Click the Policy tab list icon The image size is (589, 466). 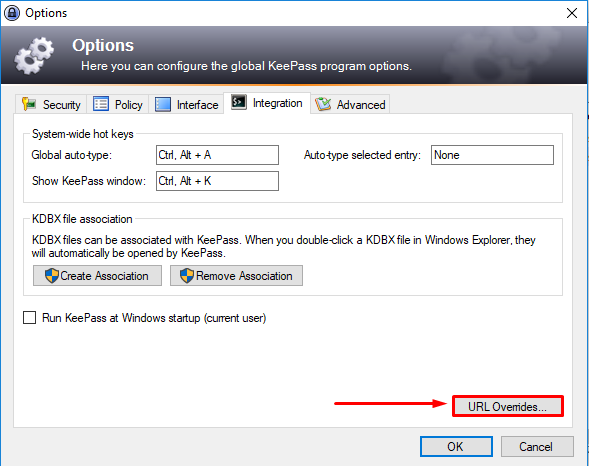click(101, 104)
